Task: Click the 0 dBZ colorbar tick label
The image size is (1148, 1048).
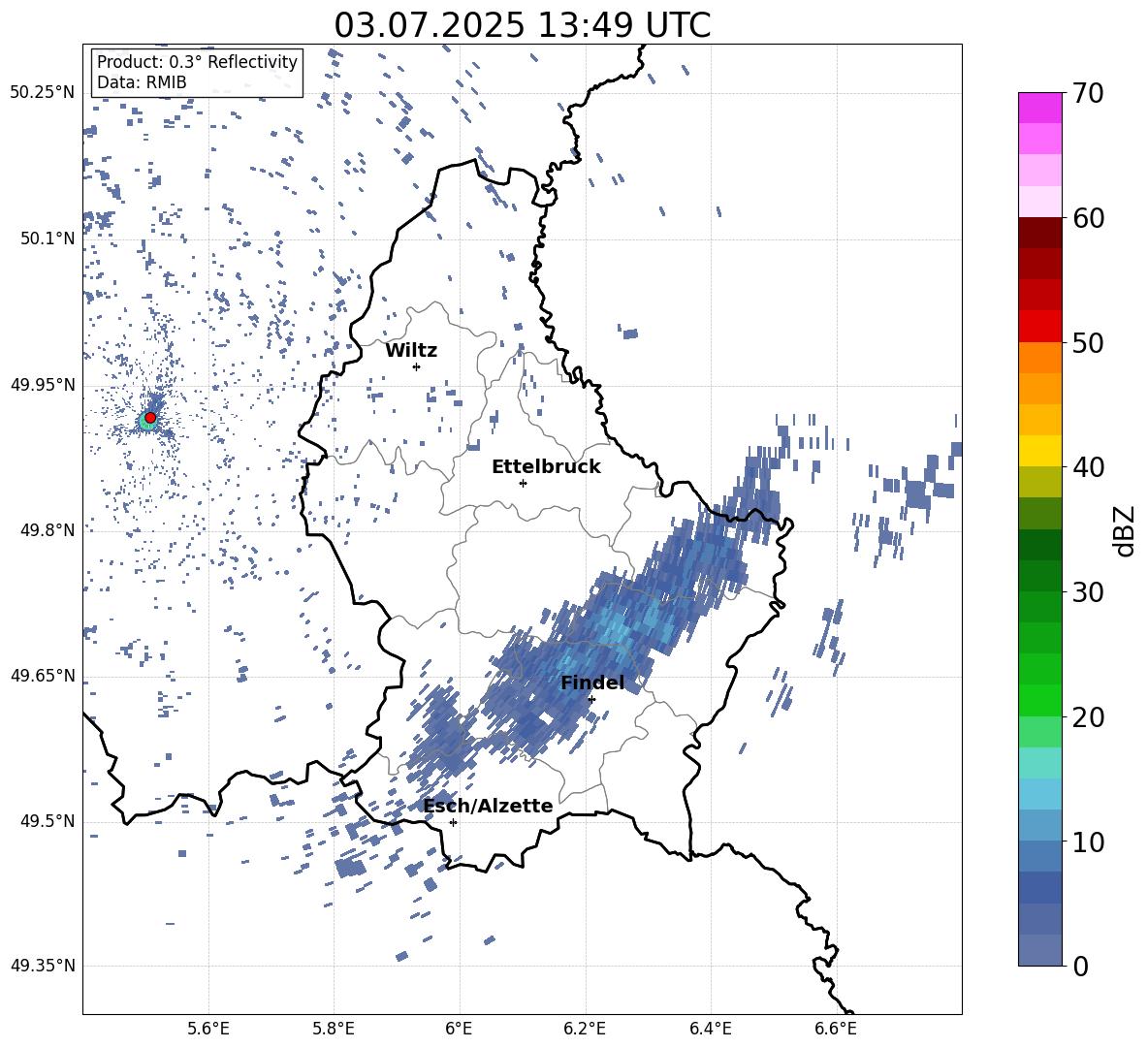Action: (1081, 967)
